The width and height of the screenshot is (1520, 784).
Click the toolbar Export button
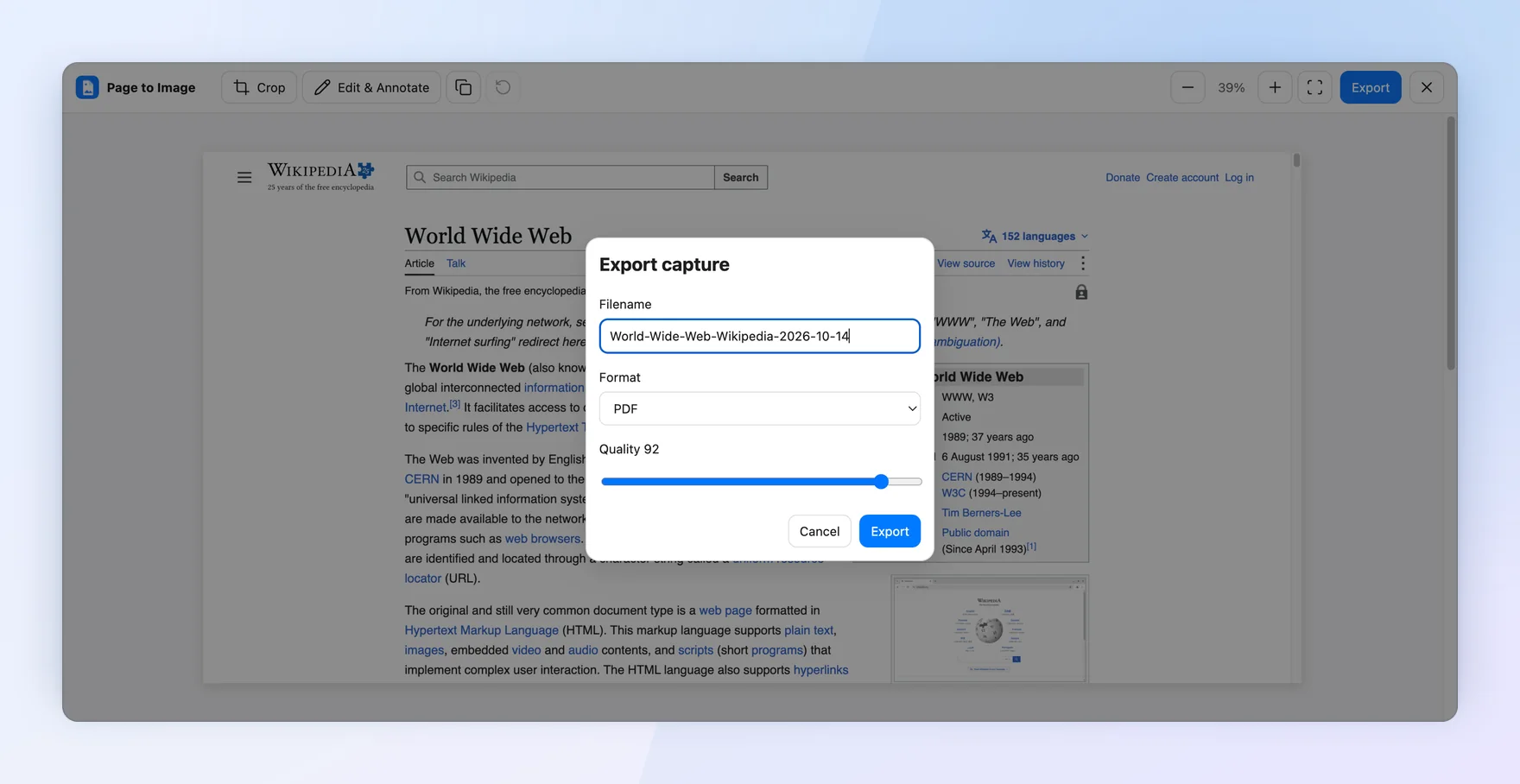[x=1371, y=87]
